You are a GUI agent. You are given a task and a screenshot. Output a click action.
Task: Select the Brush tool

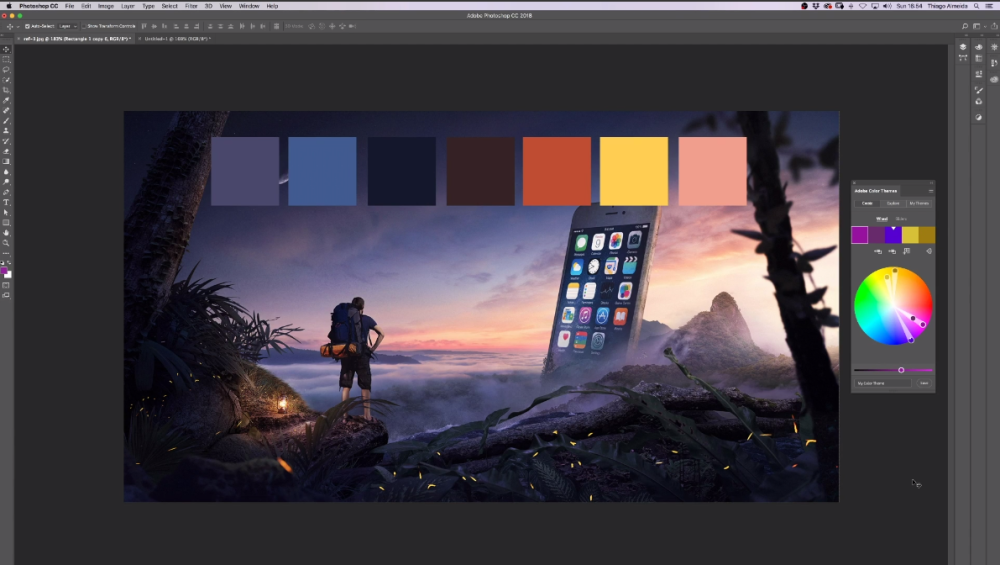6,121
